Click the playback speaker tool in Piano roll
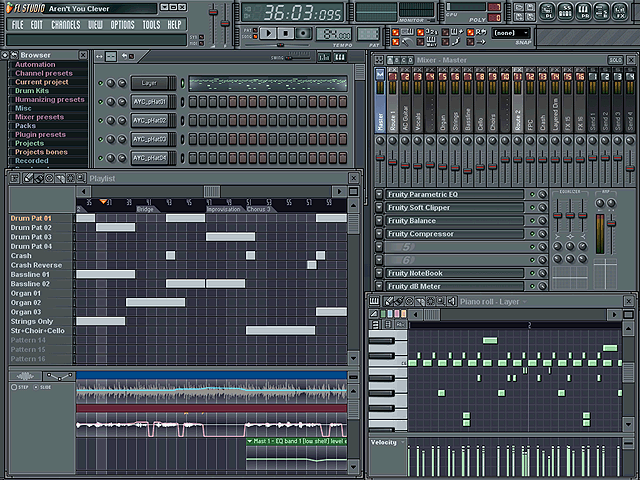 click(x=451, y=302)
